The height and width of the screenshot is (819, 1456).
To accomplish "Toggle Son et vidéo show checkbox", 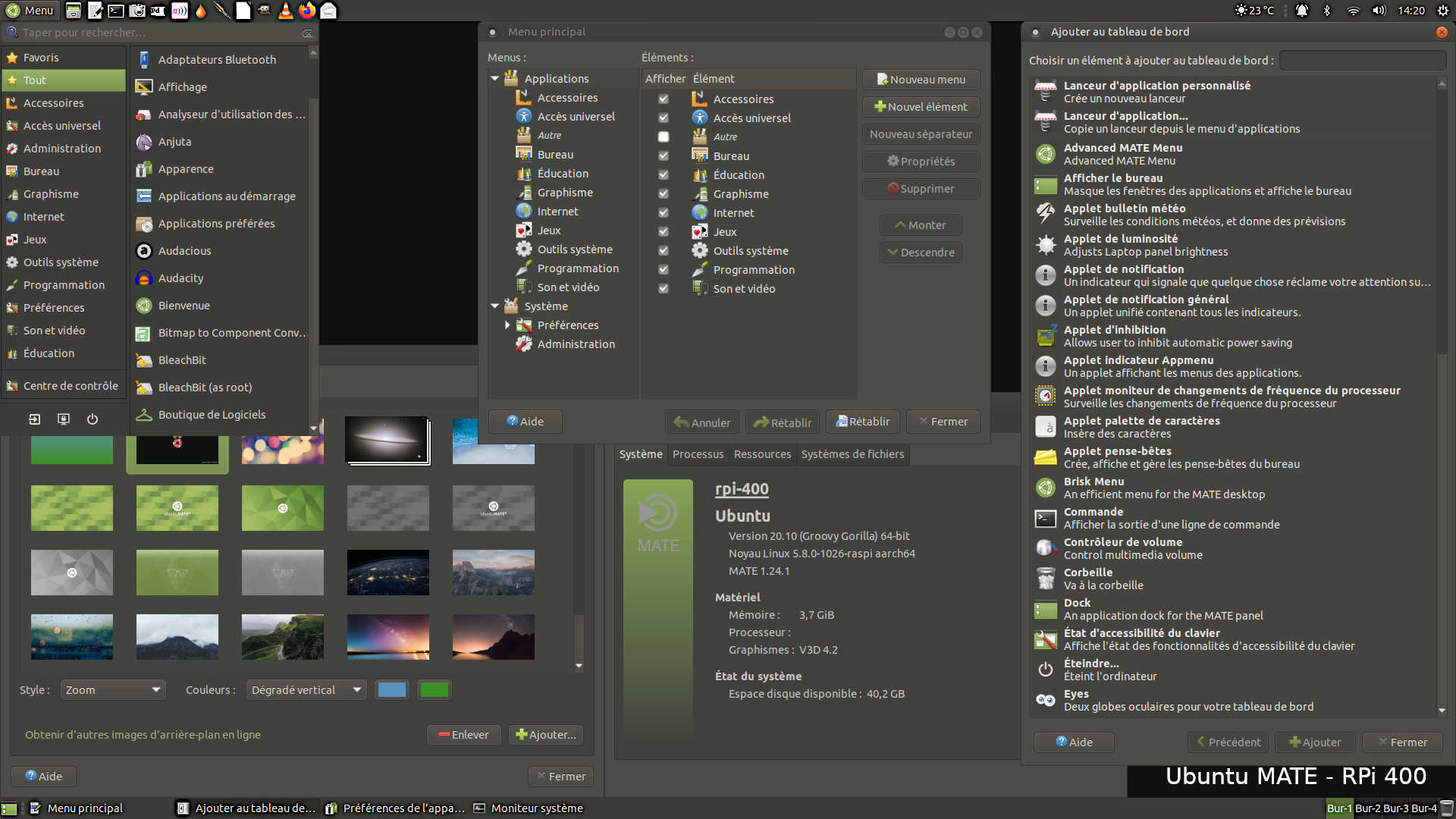I will (664, 289).
